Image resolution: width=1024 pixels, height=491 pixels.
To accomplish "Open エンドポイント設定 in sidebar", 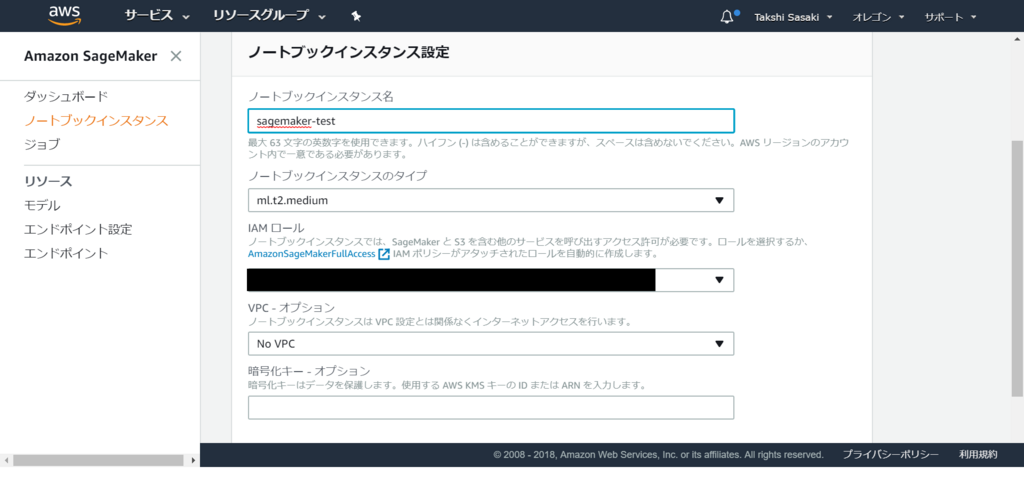I will (78, 230).
